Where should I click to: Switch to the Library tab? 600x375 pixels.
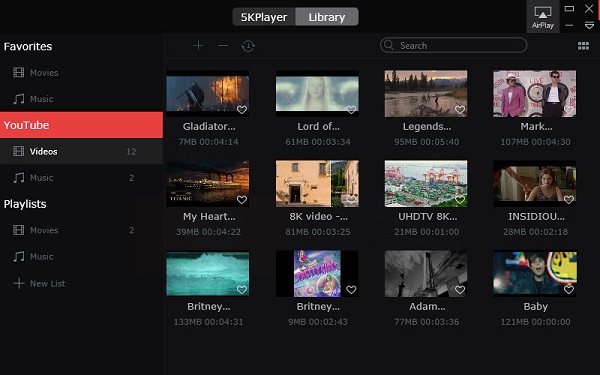tap(327, 17)
